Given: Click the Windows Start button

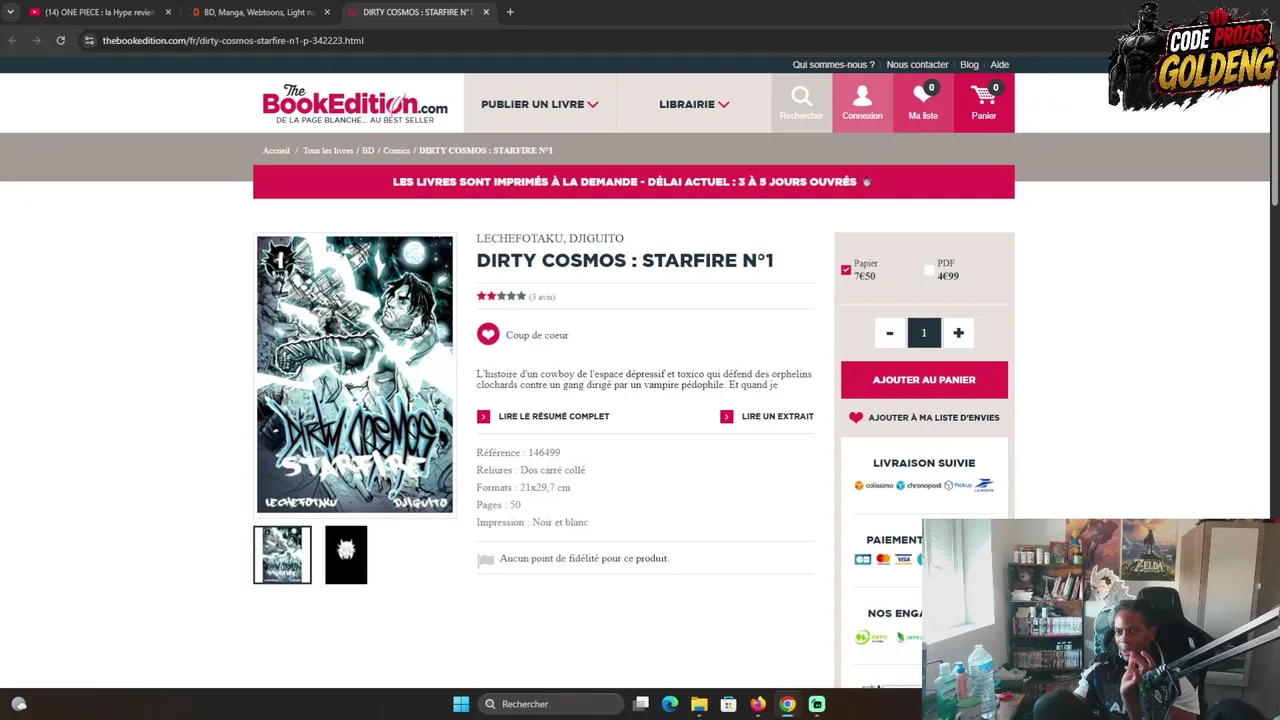Looking at the screenshot, I should (461, 704).
